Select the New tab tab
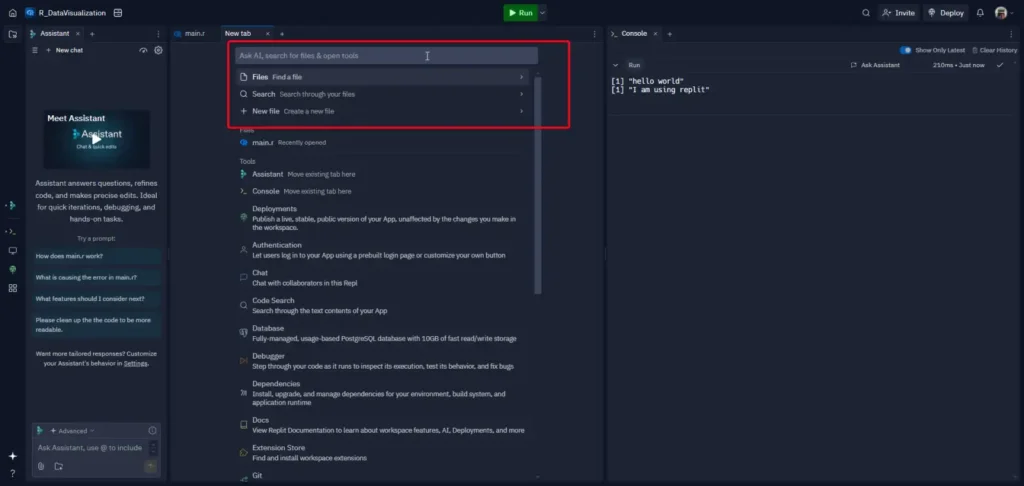1024x486 pixels. 238,33
